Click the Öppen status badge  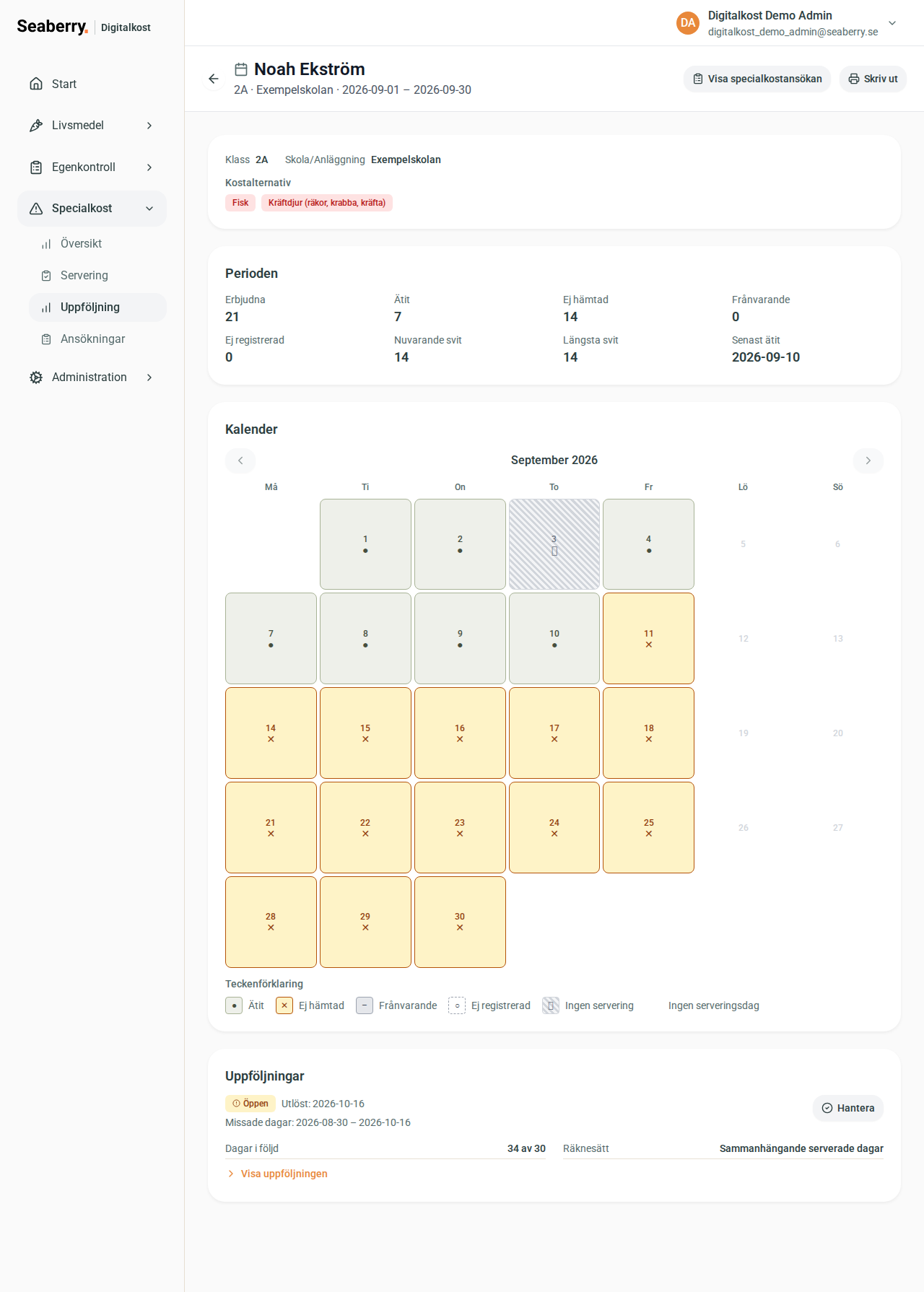tap(250, 1104)
